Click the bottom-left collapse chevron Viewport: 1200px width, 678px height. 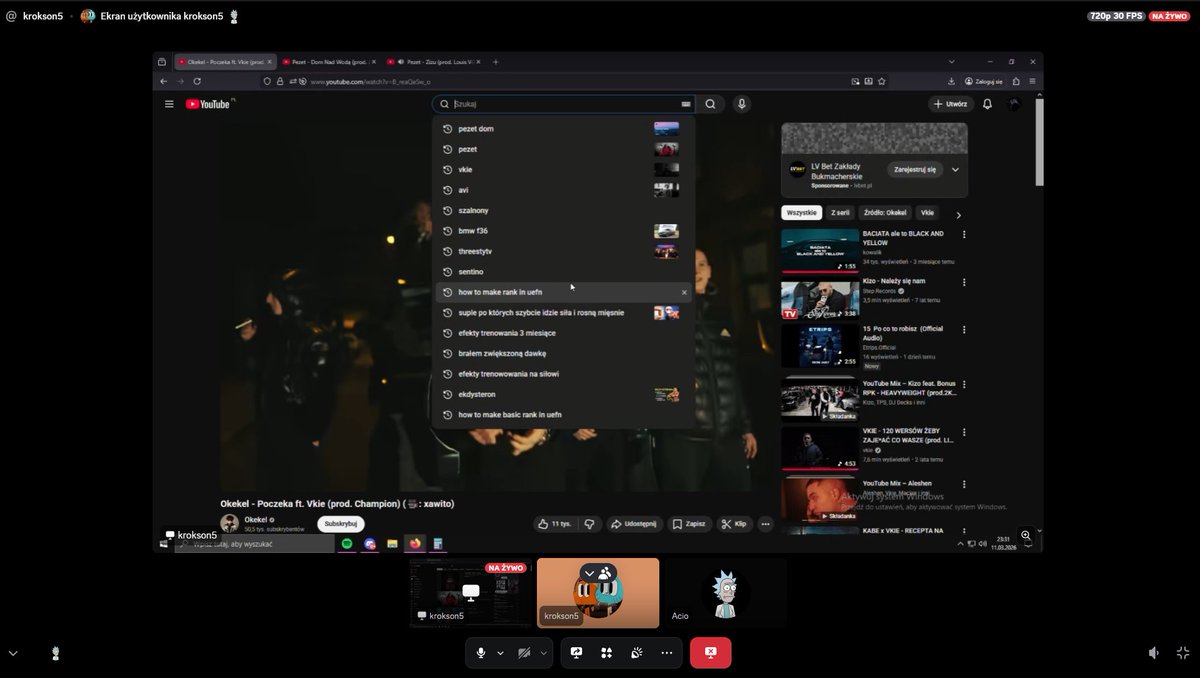click(x=13, y=653)
